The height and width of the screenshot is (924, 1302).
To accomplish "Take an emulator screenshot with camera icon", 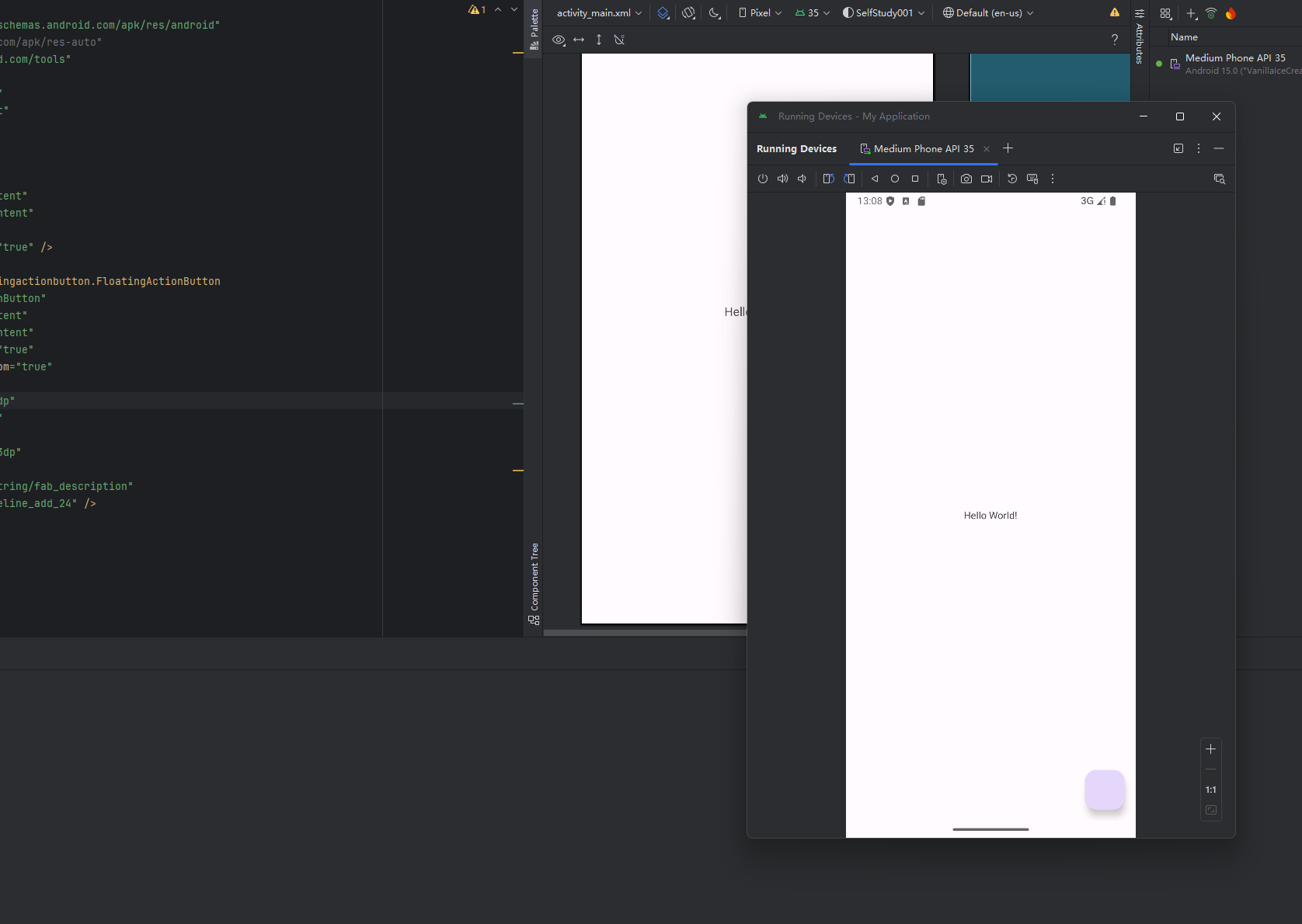I will [x=966, y=179].
